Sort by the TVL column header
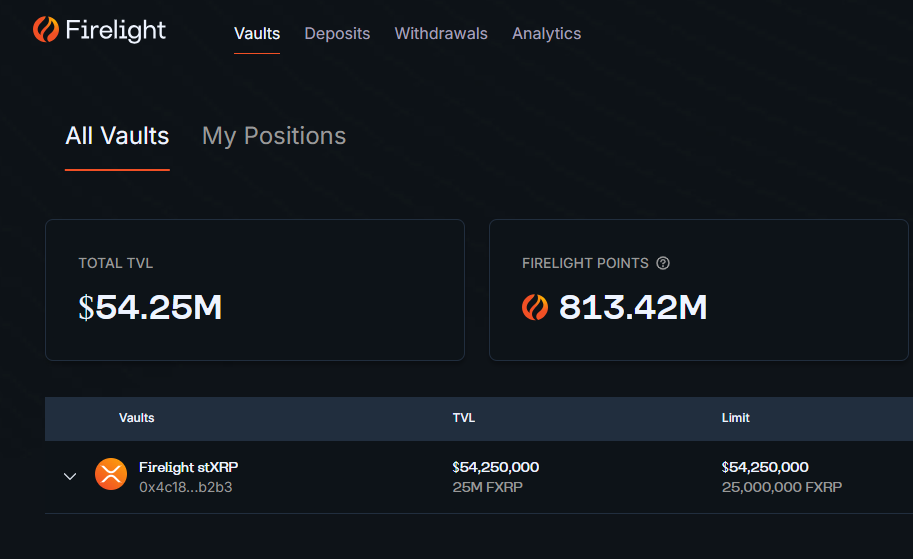Viewport: 913px width, 559px height. click(x=463, y=418)
